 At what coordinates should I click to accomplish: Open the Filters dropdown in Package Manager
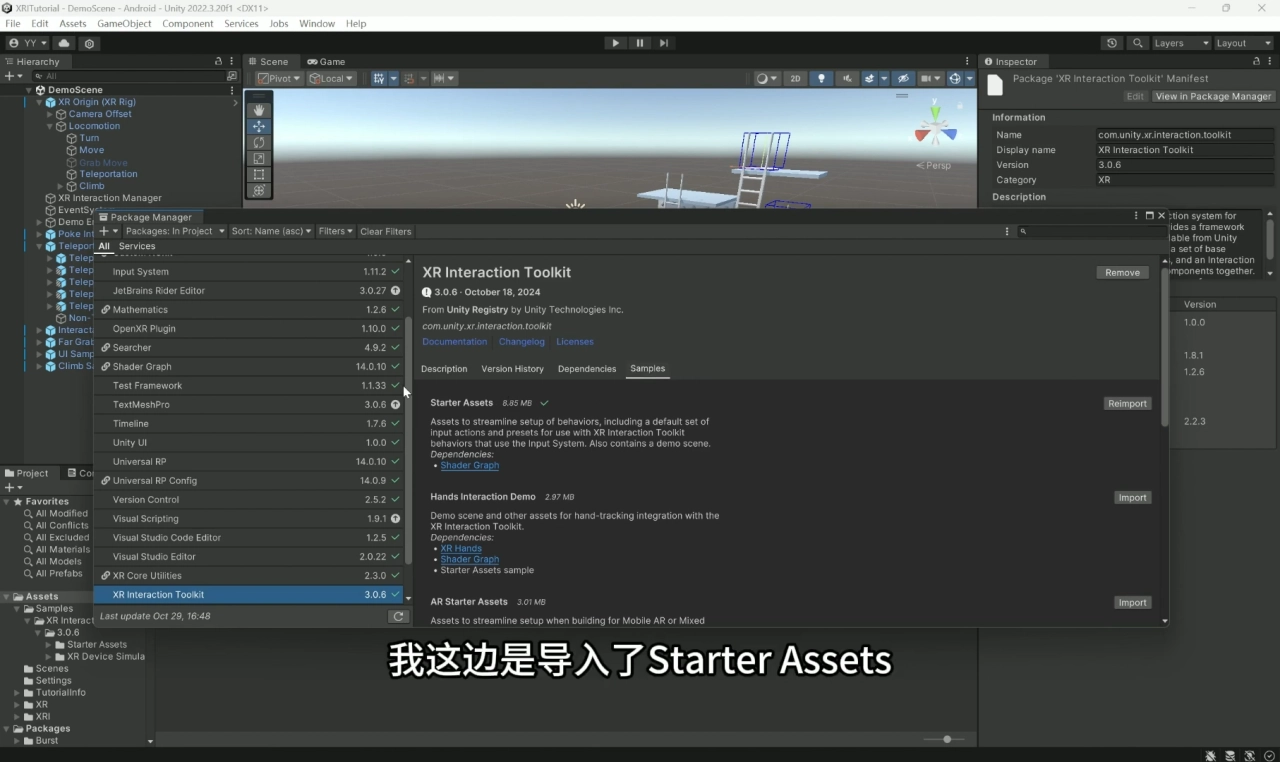click(x=335, y=231)
